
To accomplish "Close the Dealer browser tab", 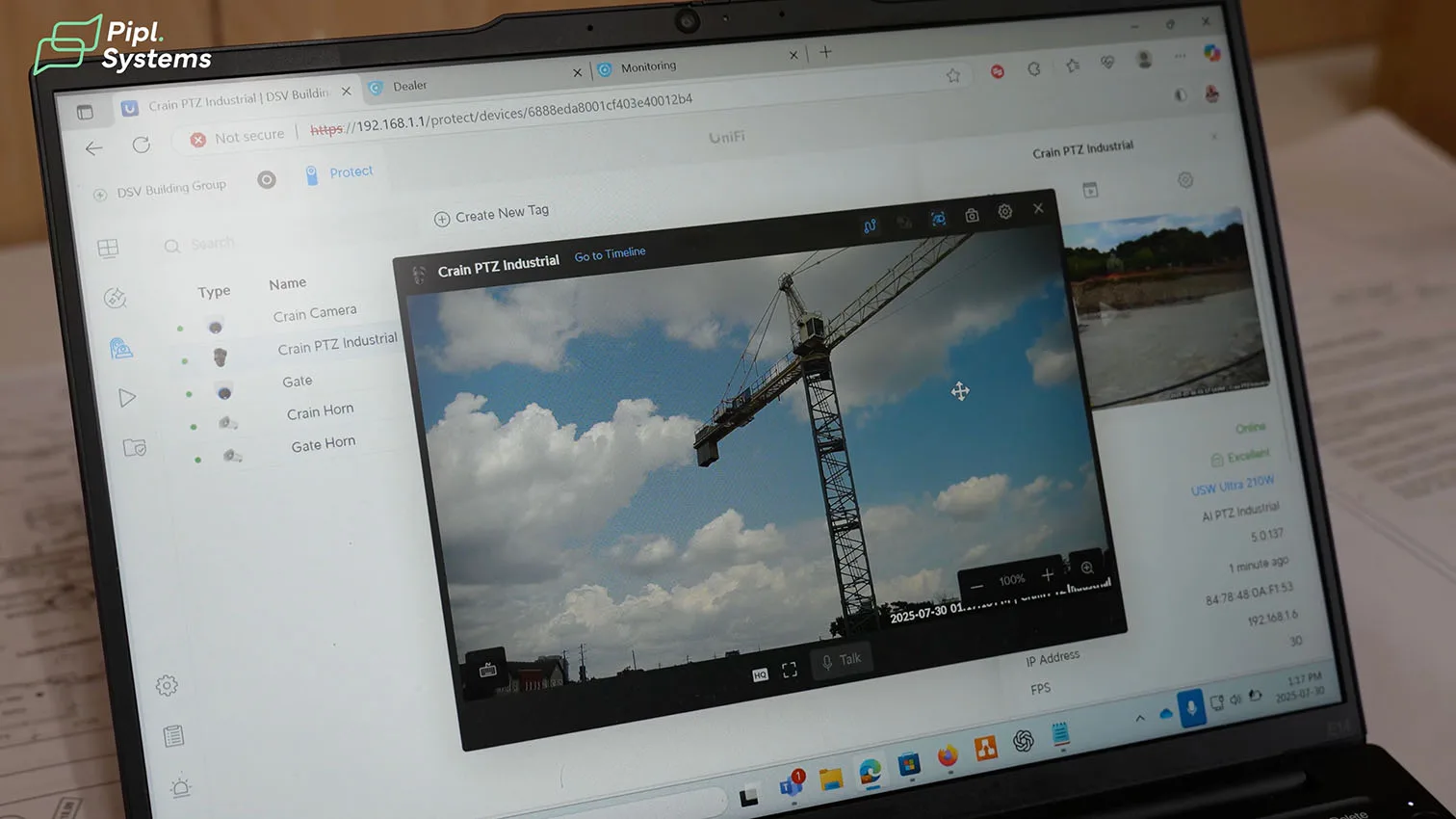I will (x=577, y=72).
